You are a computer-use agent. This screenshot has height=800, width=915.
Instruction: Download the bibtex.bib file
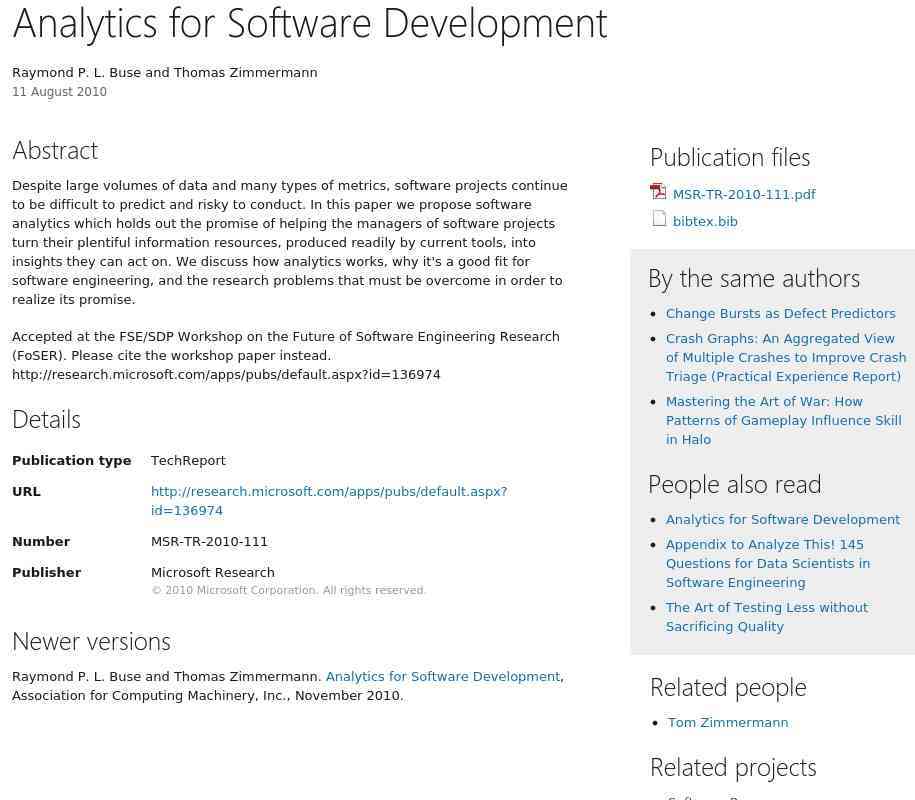(x=705, y=222)
